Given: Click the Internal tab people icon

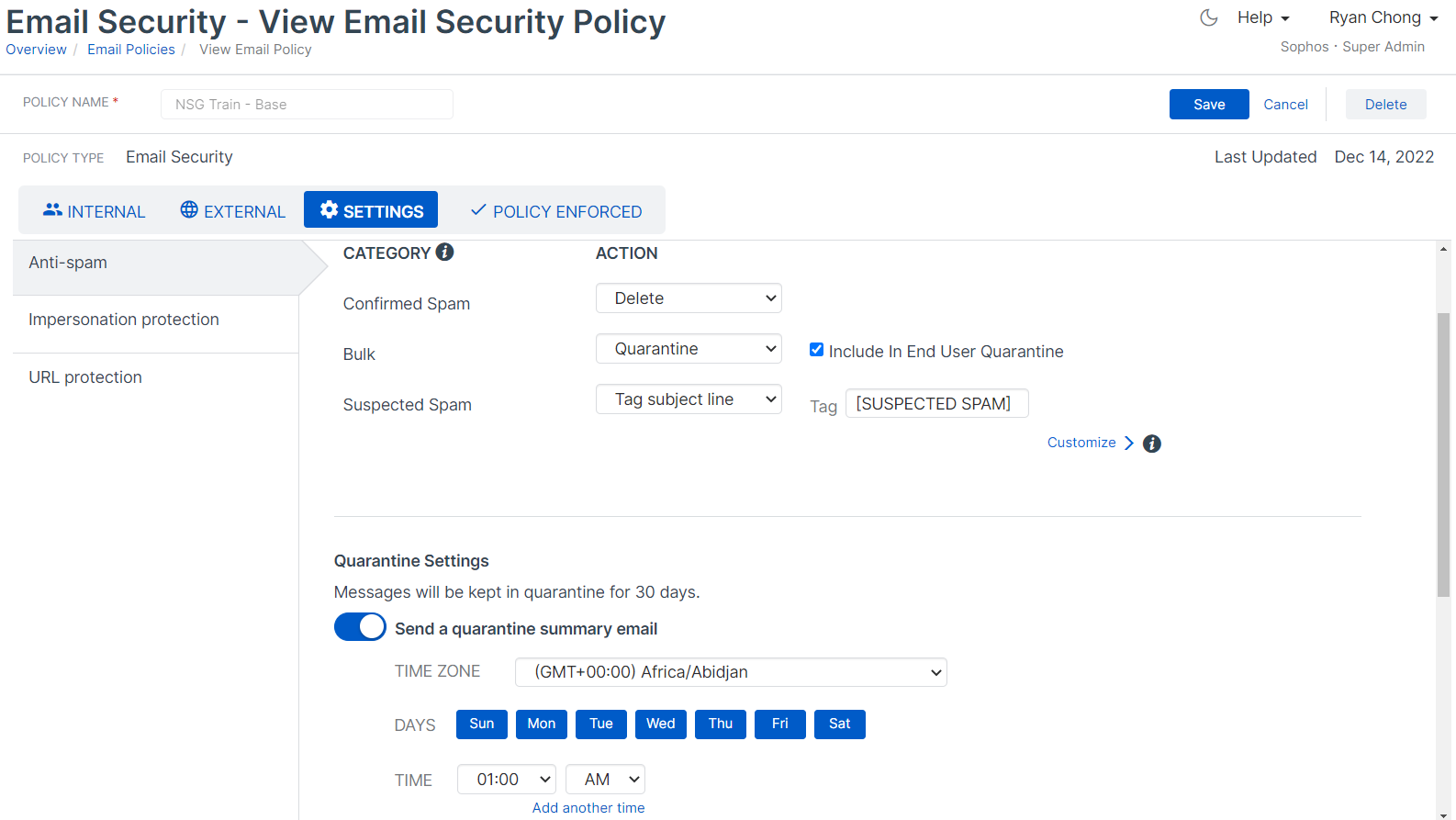Looking at the screenshot, I should tap(52, 210).
